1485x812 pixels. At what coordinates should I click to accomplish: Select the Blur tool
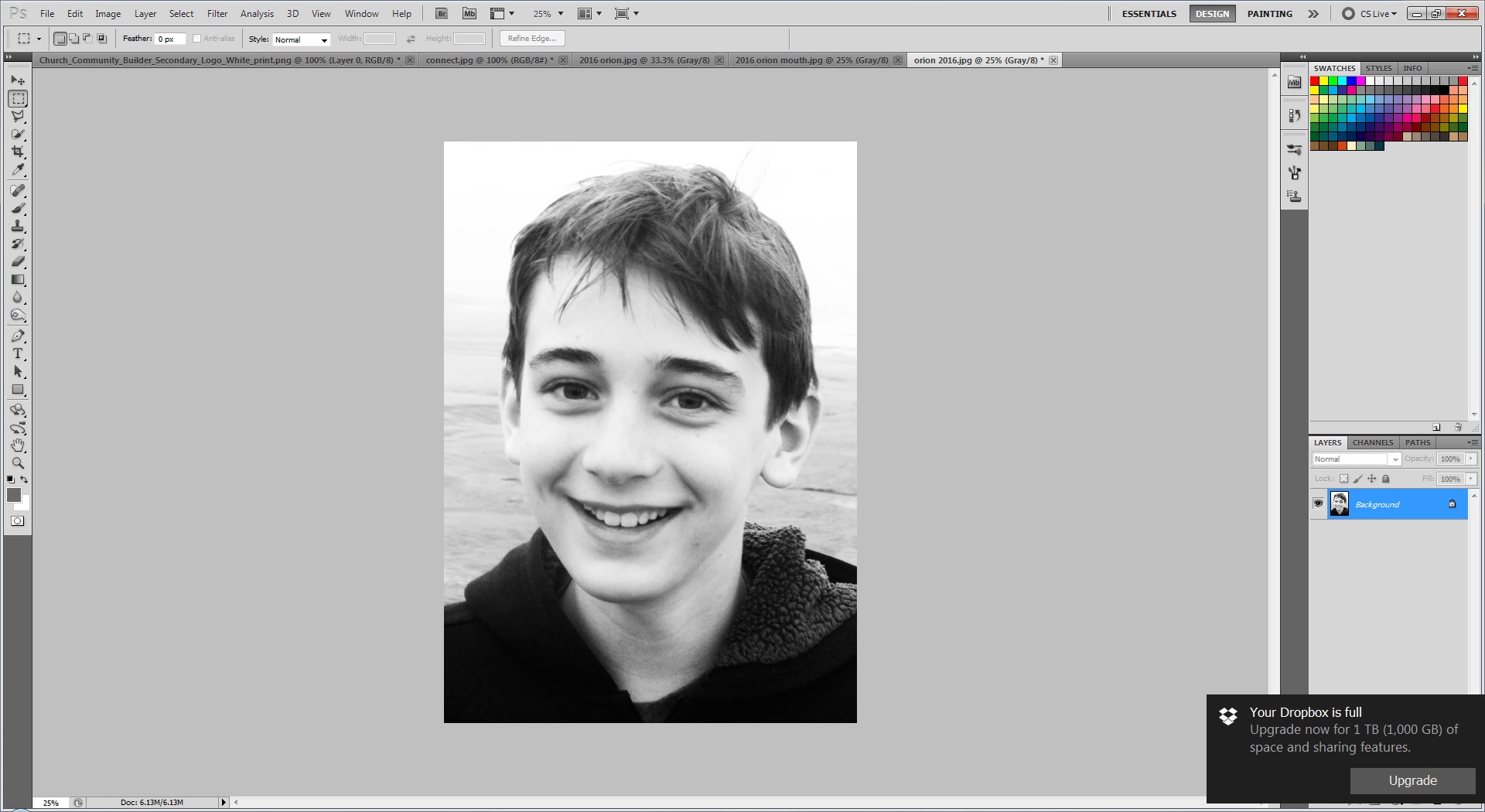(18, 297)
